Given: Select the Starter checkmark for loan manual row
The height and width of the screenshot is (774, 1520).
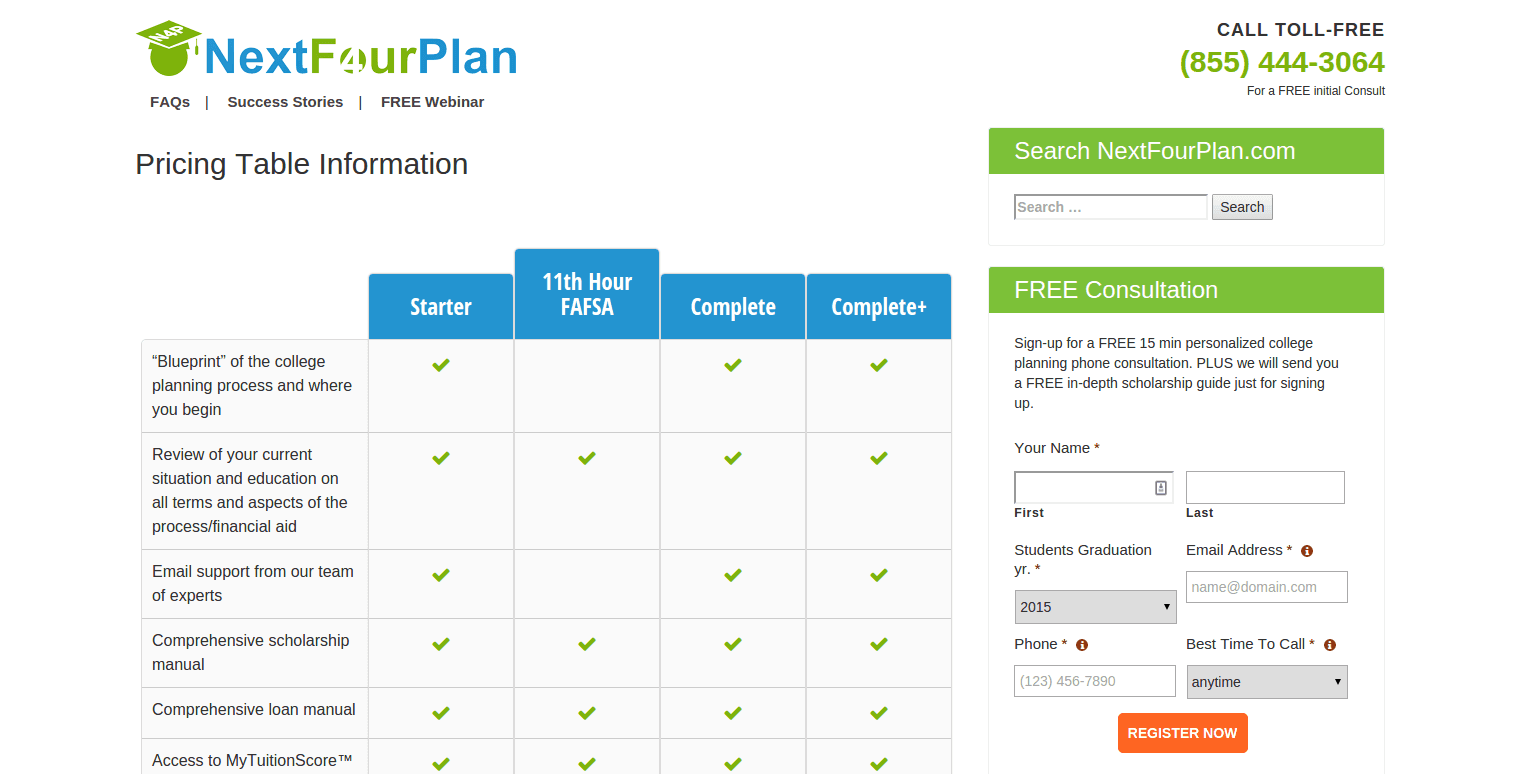Looking at the screenshot, I should pos(440,713).
